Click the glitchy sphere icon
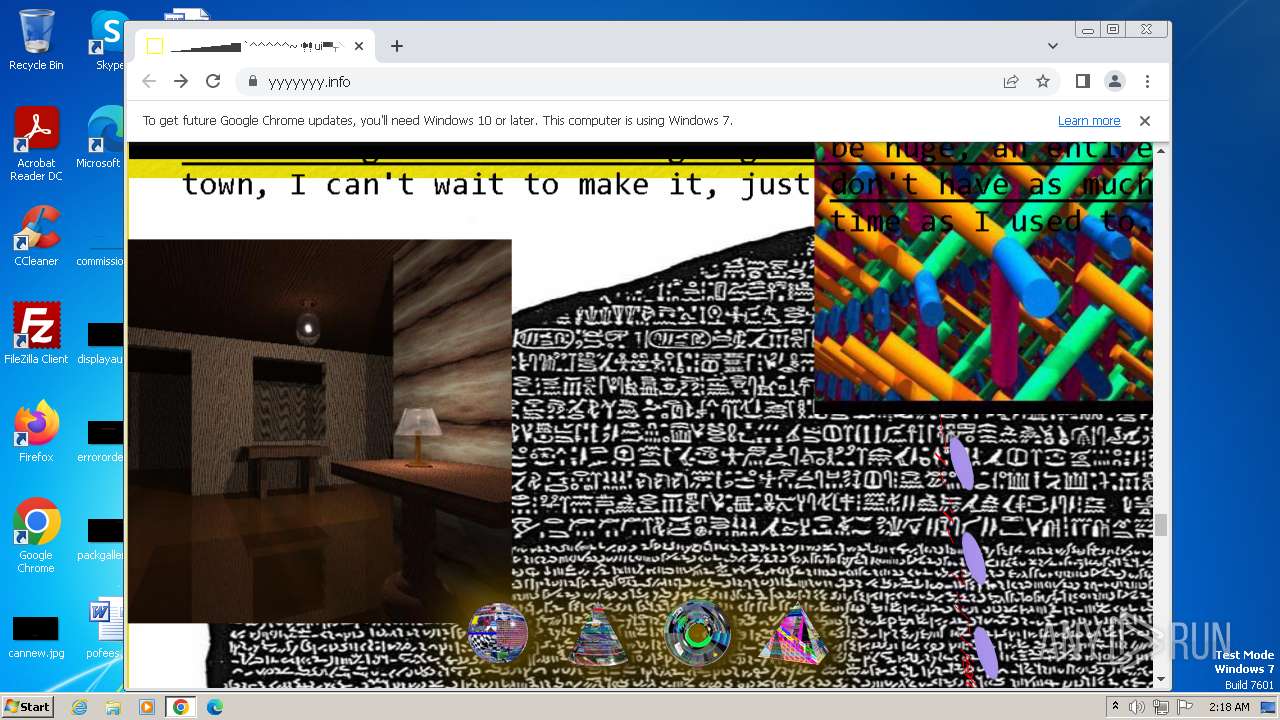The width and height of the screenshot is (1280, 720). click(498, 633)
